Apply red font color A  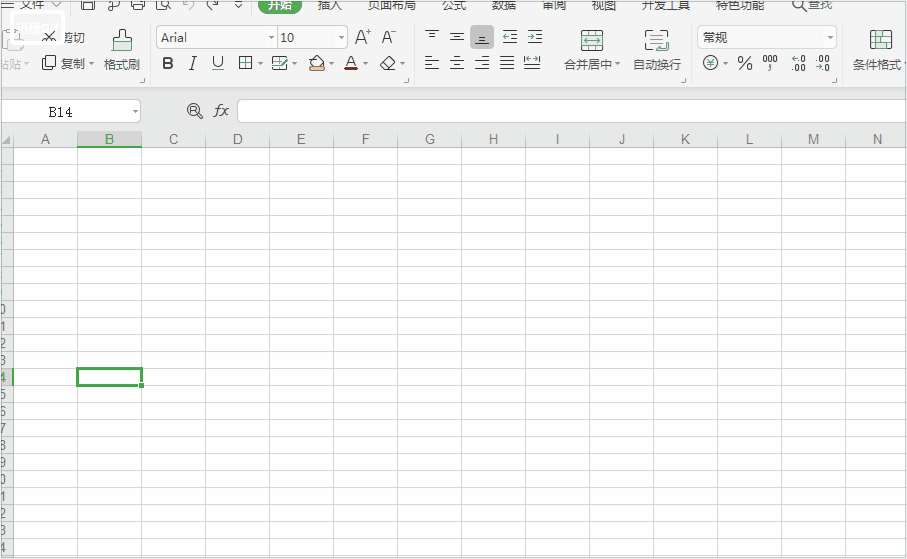coord(351,63)
